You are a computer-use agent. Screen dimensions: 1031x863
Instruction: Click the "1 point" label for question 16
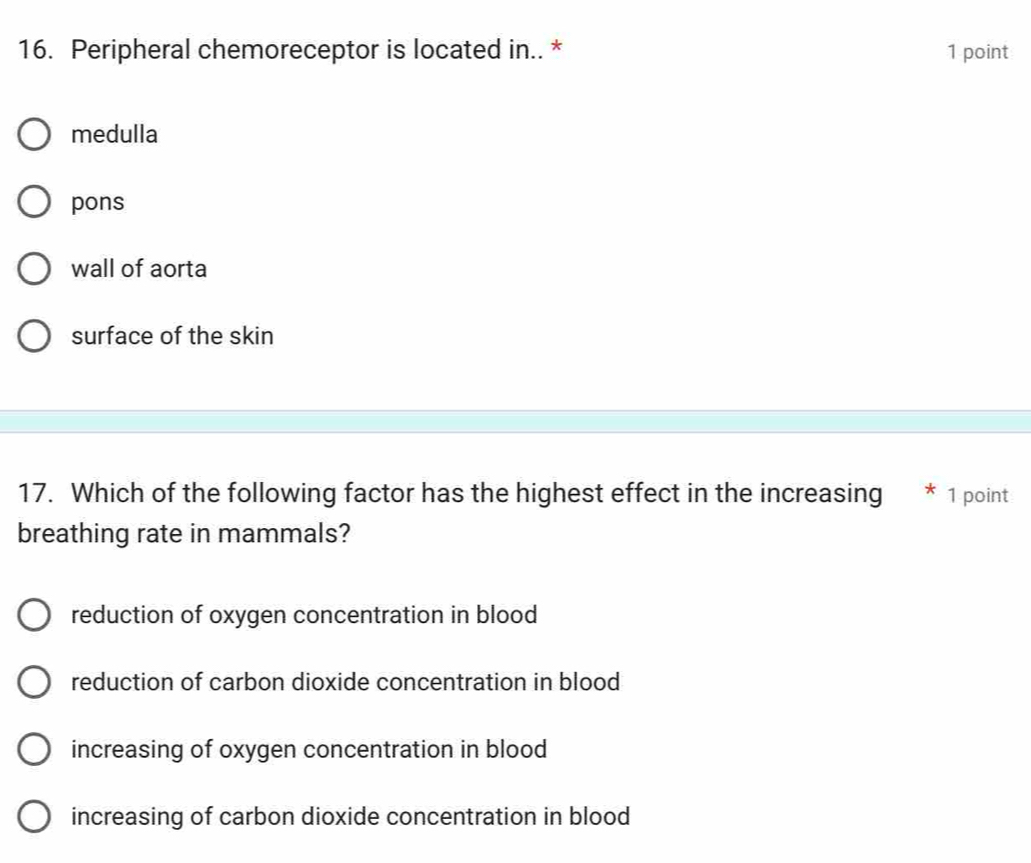pos(980,51)
